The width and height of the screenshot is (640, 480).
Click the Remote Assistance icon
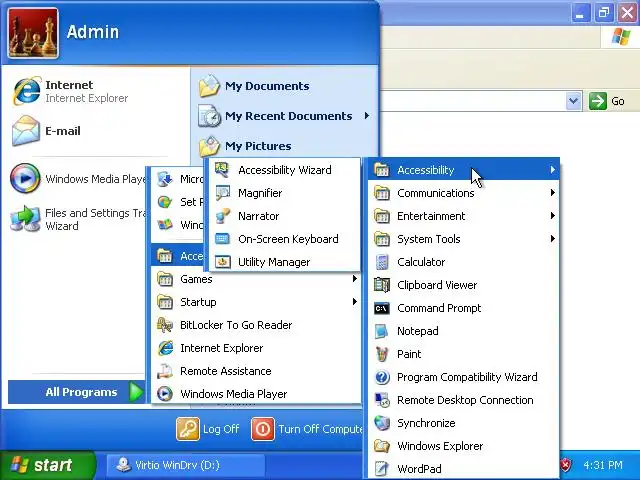(x=165, y=371)
